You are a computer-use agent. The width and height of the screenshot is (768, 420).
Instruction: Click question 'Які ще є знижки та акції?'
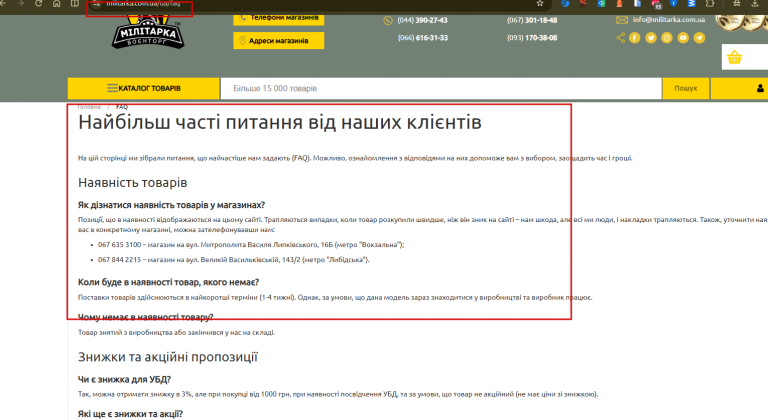[x=130, y=414]
